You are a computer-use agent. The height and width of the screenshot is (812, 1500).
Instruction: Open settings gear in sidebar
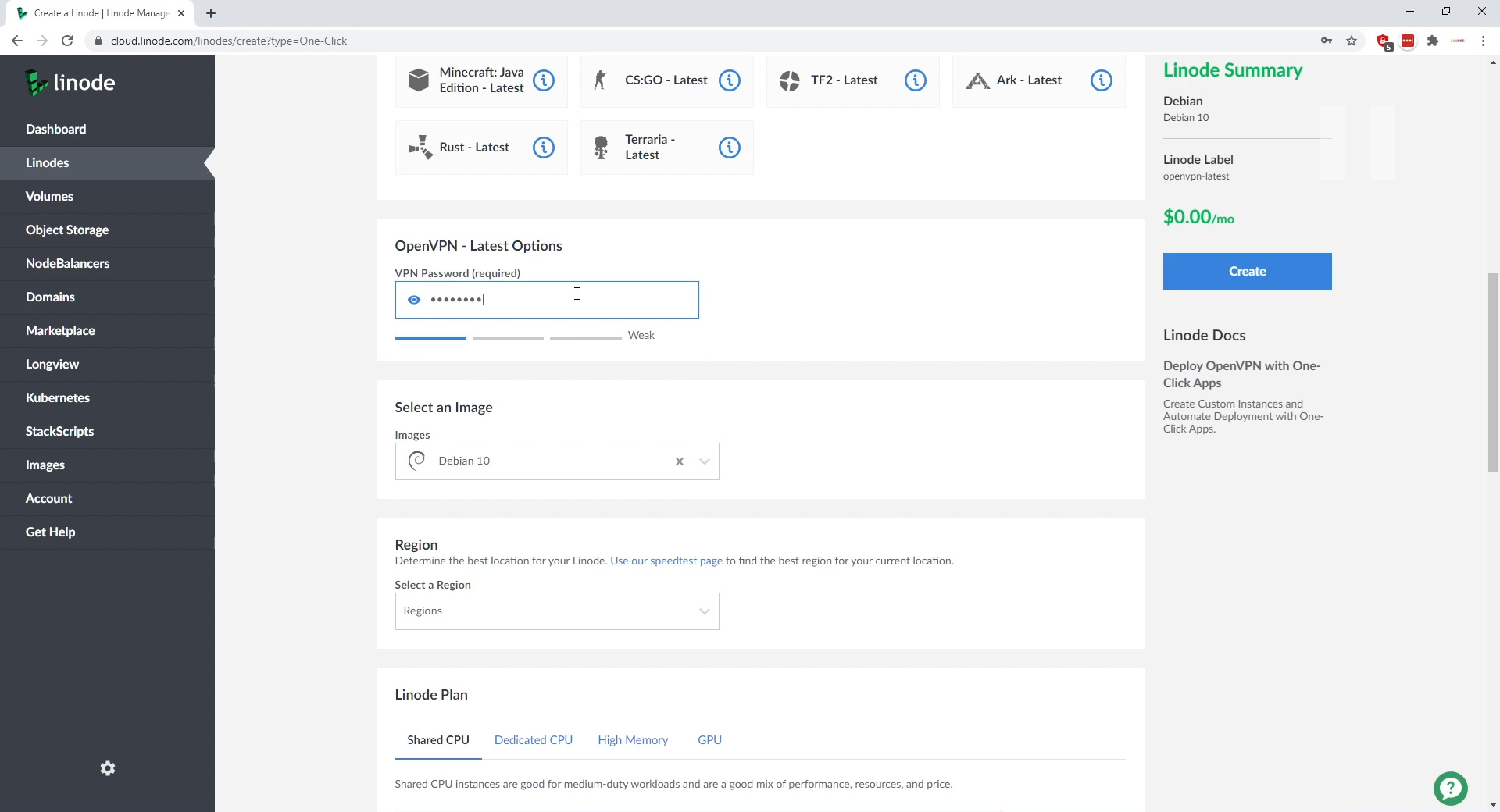[108, 768]
